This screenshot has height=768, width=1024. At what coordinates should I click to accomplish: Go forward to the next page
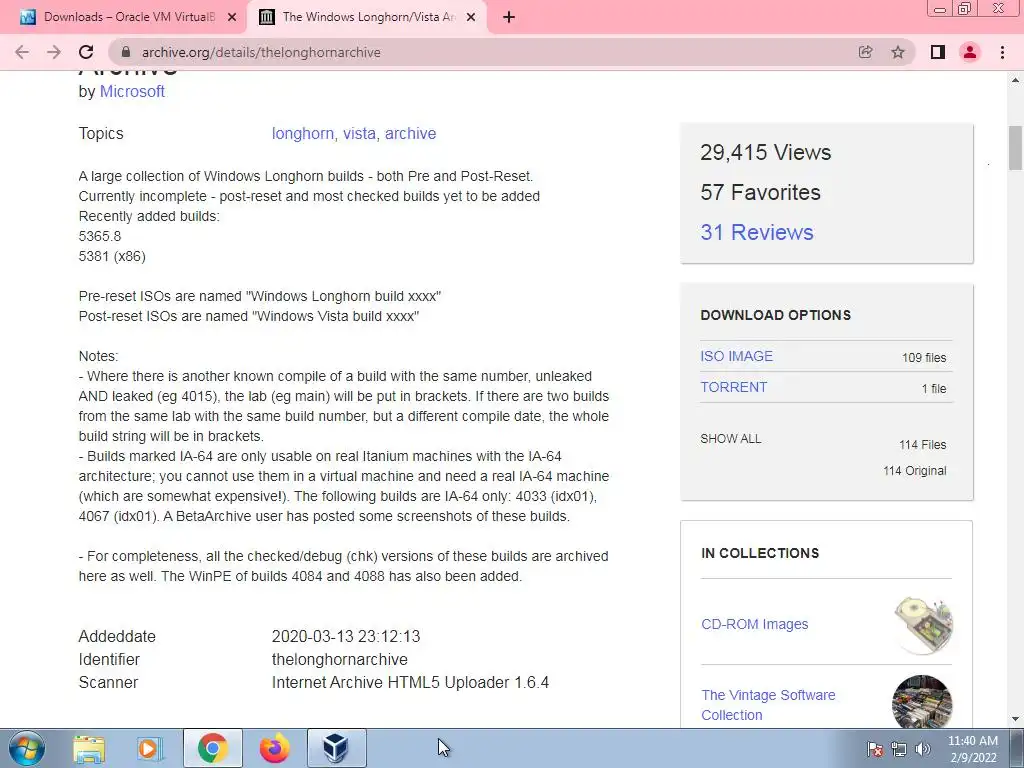54,52
